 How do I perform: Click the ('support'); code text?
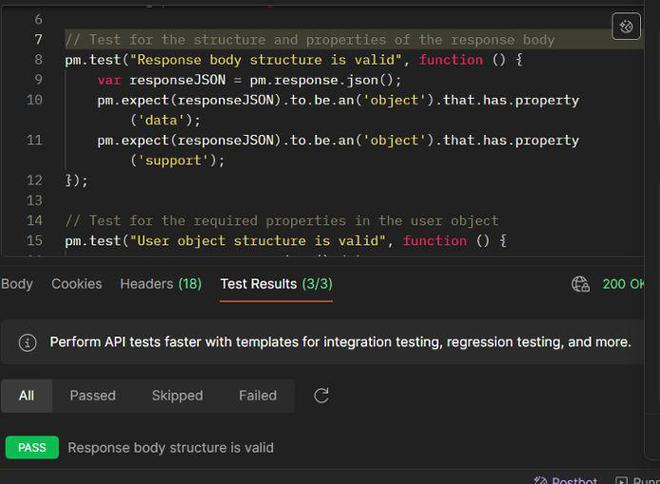[x=177, y=160]
